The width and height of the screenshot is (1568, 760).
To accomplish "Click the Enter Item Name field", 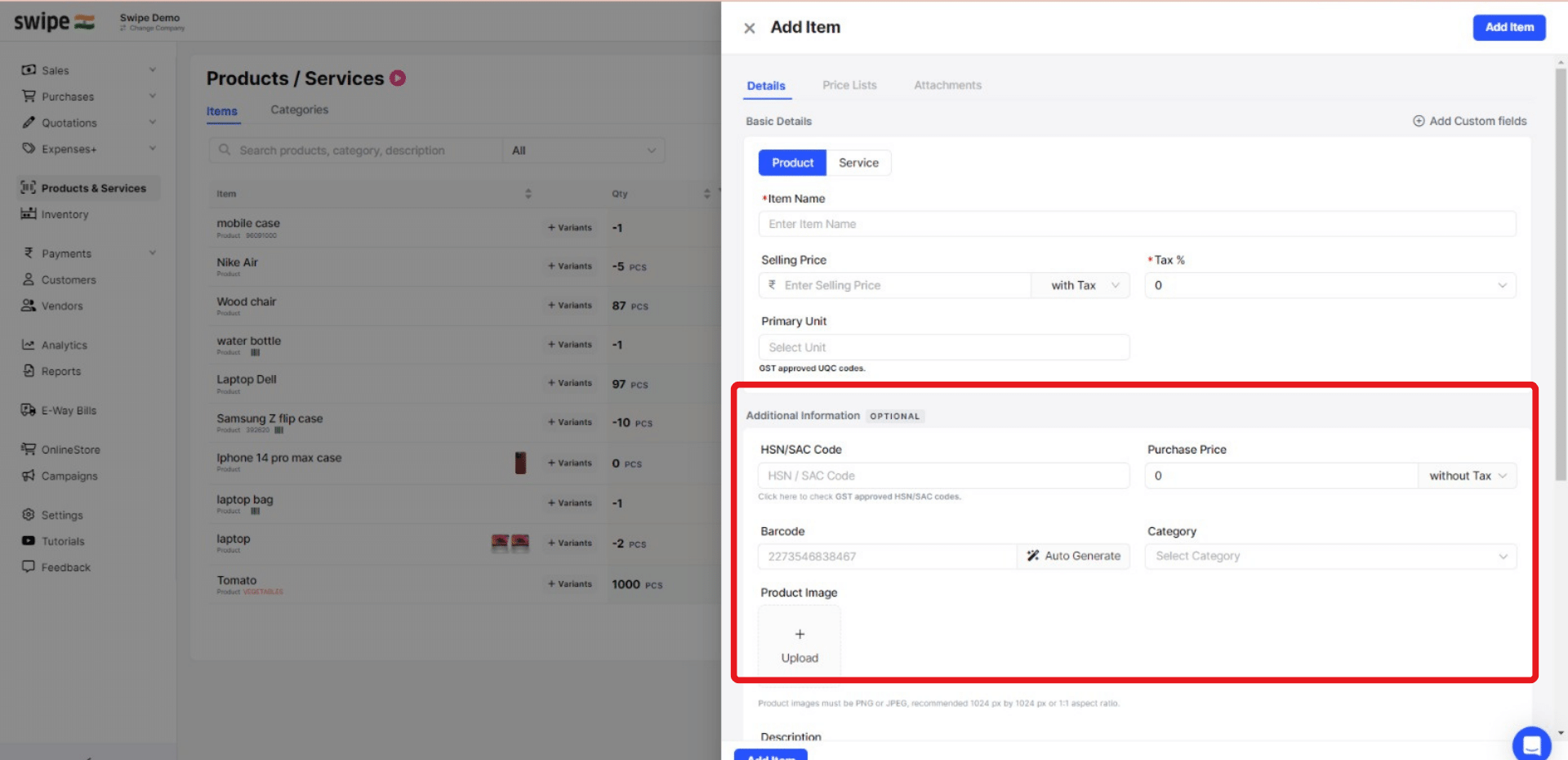I will click(1137, 223).
